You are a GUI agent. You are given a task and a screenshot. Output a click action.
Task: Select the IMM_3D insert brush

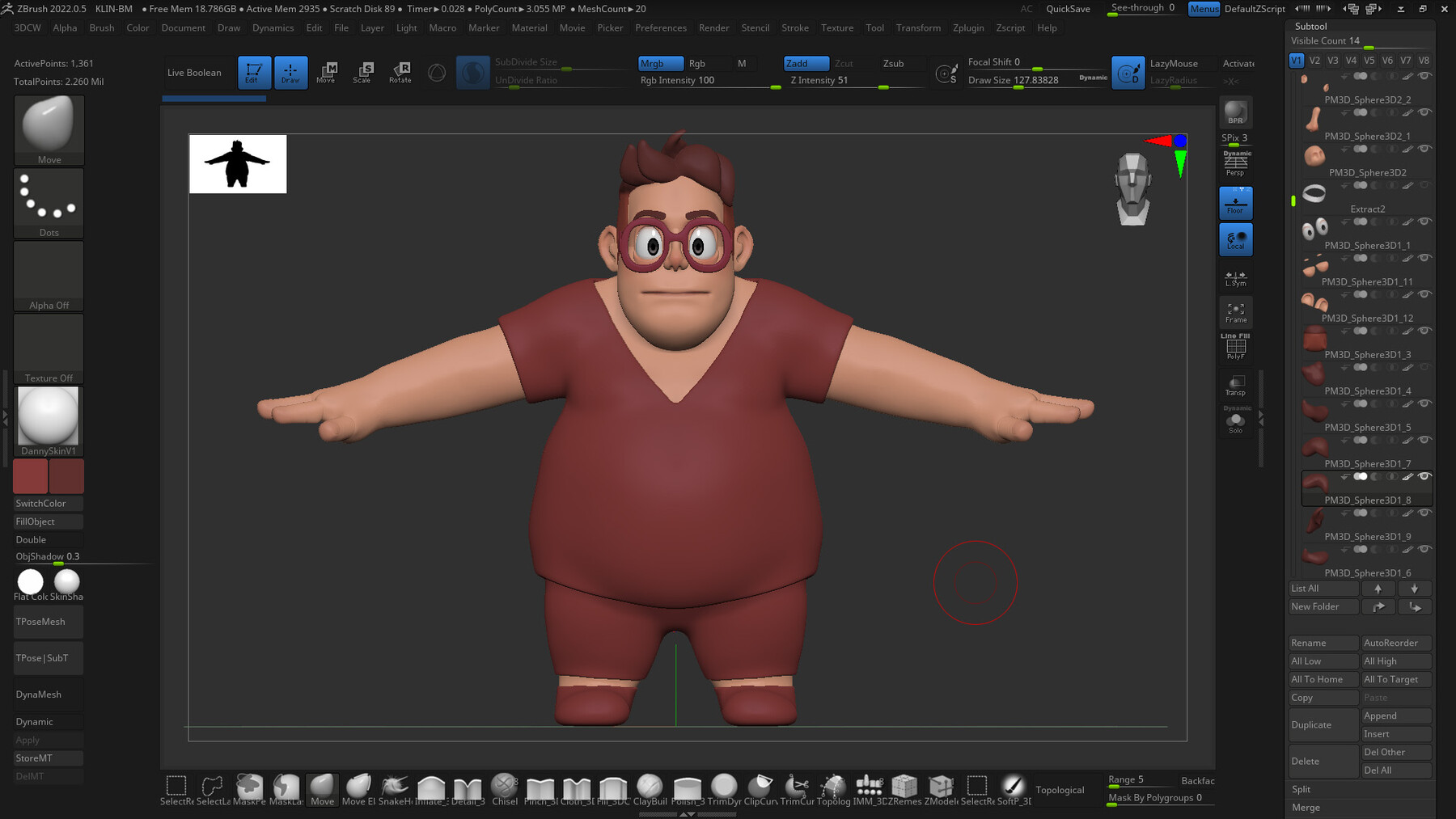868,790
